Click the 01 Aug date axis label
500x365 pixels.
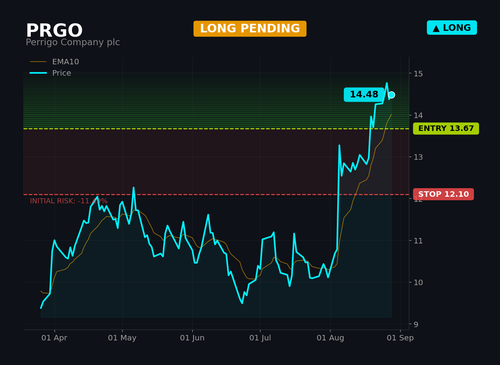pyautogui.click(x=330, y=338)
